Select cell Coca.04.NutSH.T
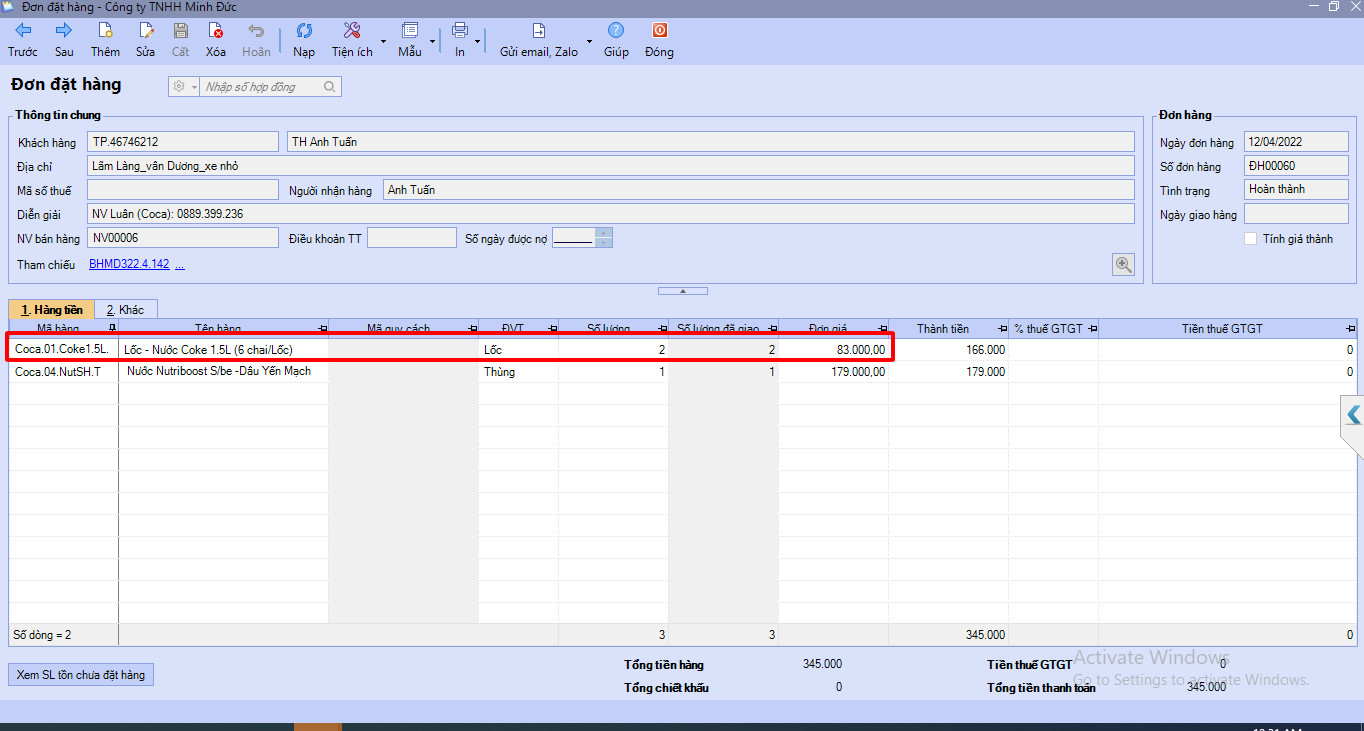The height and width of the screenshot is (731, 1364). tap(64, 372)
